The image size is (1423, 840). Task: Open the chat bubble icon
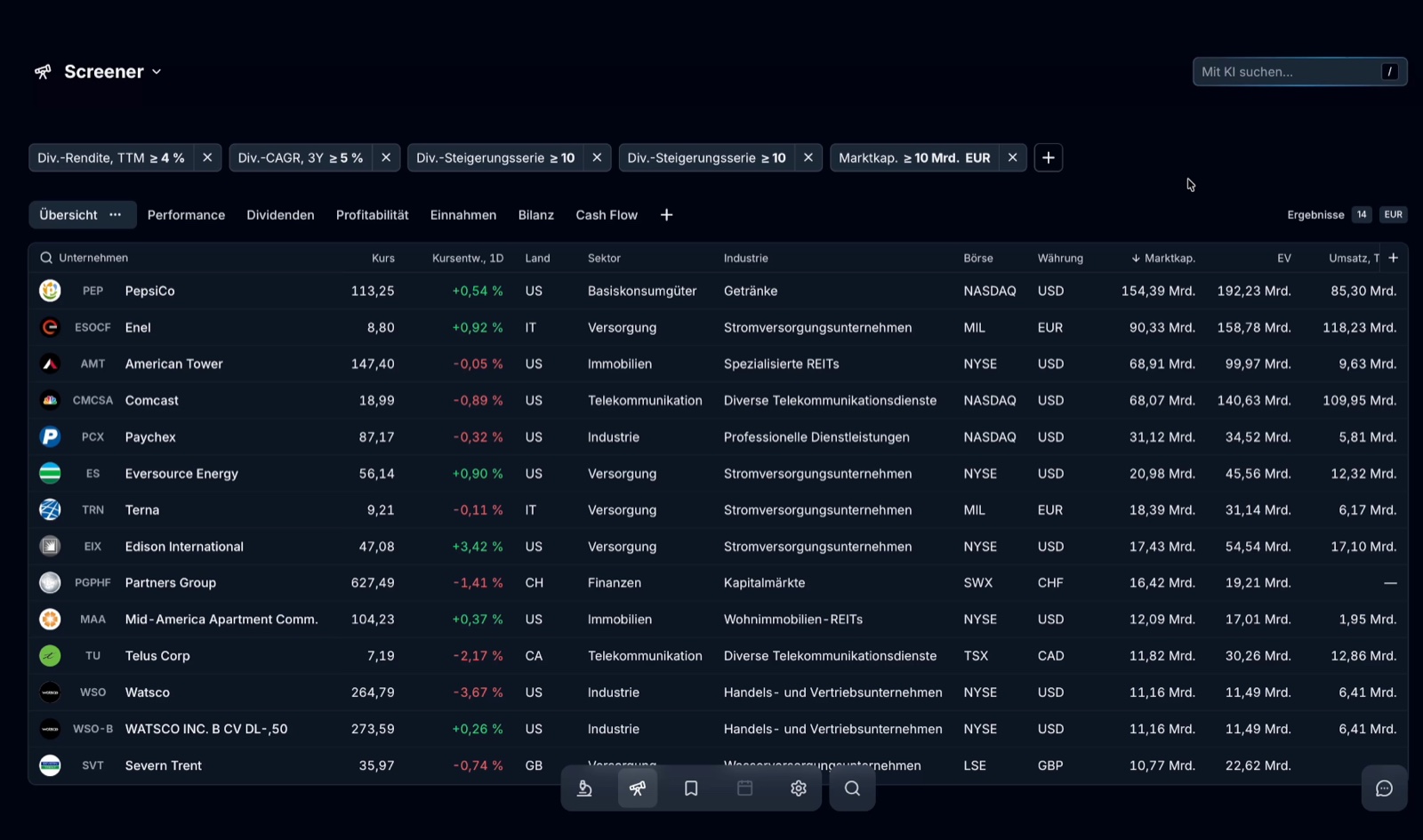coord(1384,788)
